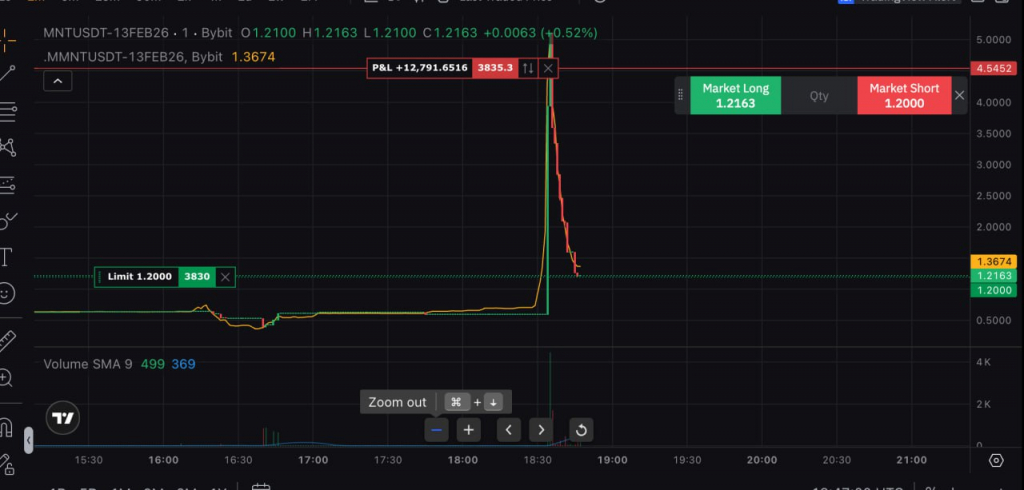Screen dimensions: 1024x490
Task: Toggle magnet mode in left toolbar
Action: (x=7, y=425)
